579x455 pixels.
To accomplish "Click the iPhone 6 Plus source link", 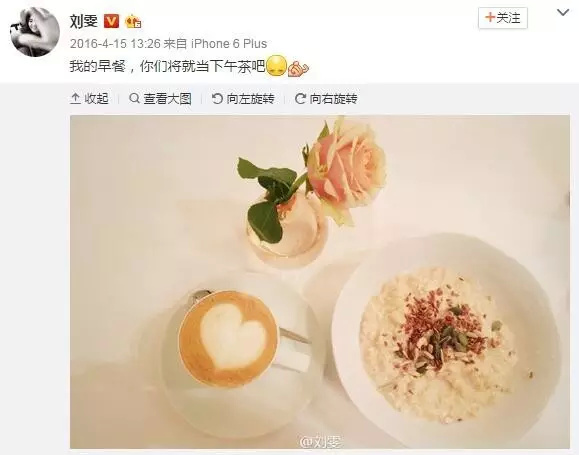I will pos(229,44).
